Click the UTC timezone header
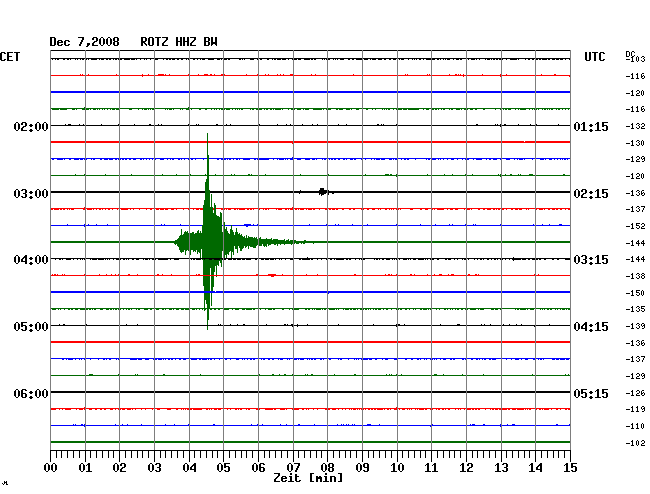 (x=594, y=57)
